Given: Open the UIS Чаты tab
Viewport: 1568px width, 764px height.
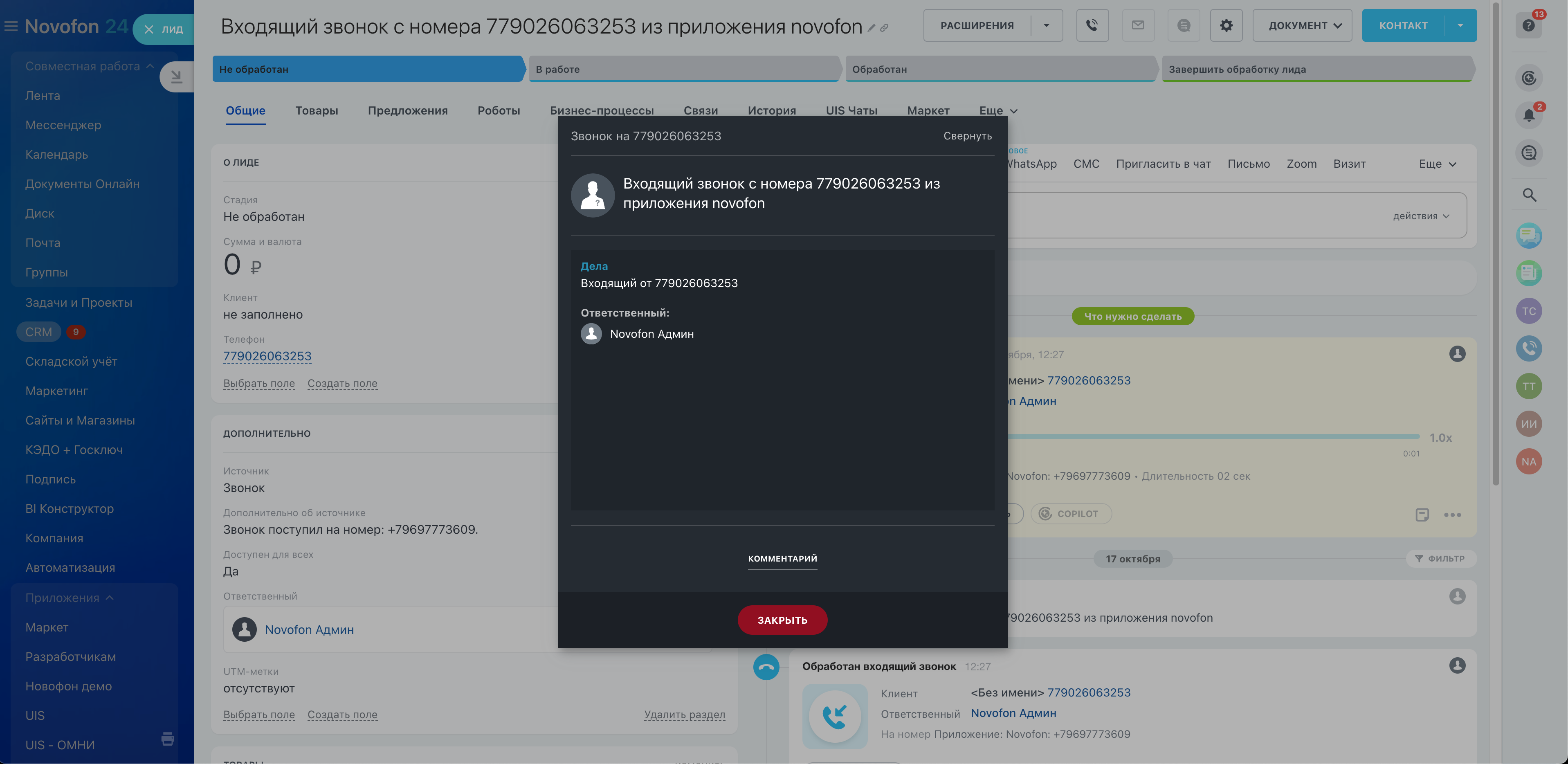Looking at the screenshot, I should pos(851,111).
